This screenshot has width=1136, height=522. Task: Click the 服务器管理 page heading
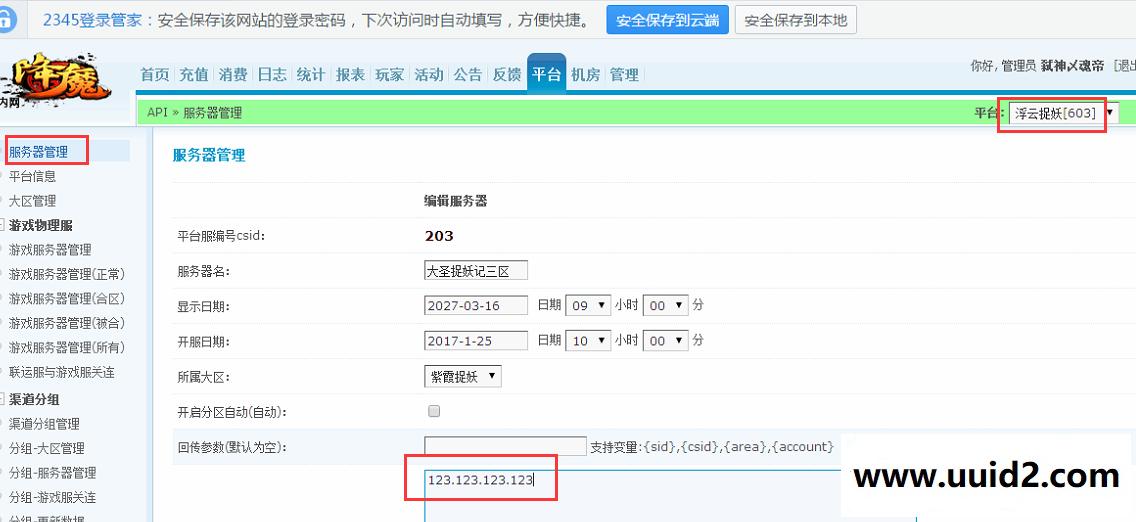pyautogui.click(x=209, y=155)
